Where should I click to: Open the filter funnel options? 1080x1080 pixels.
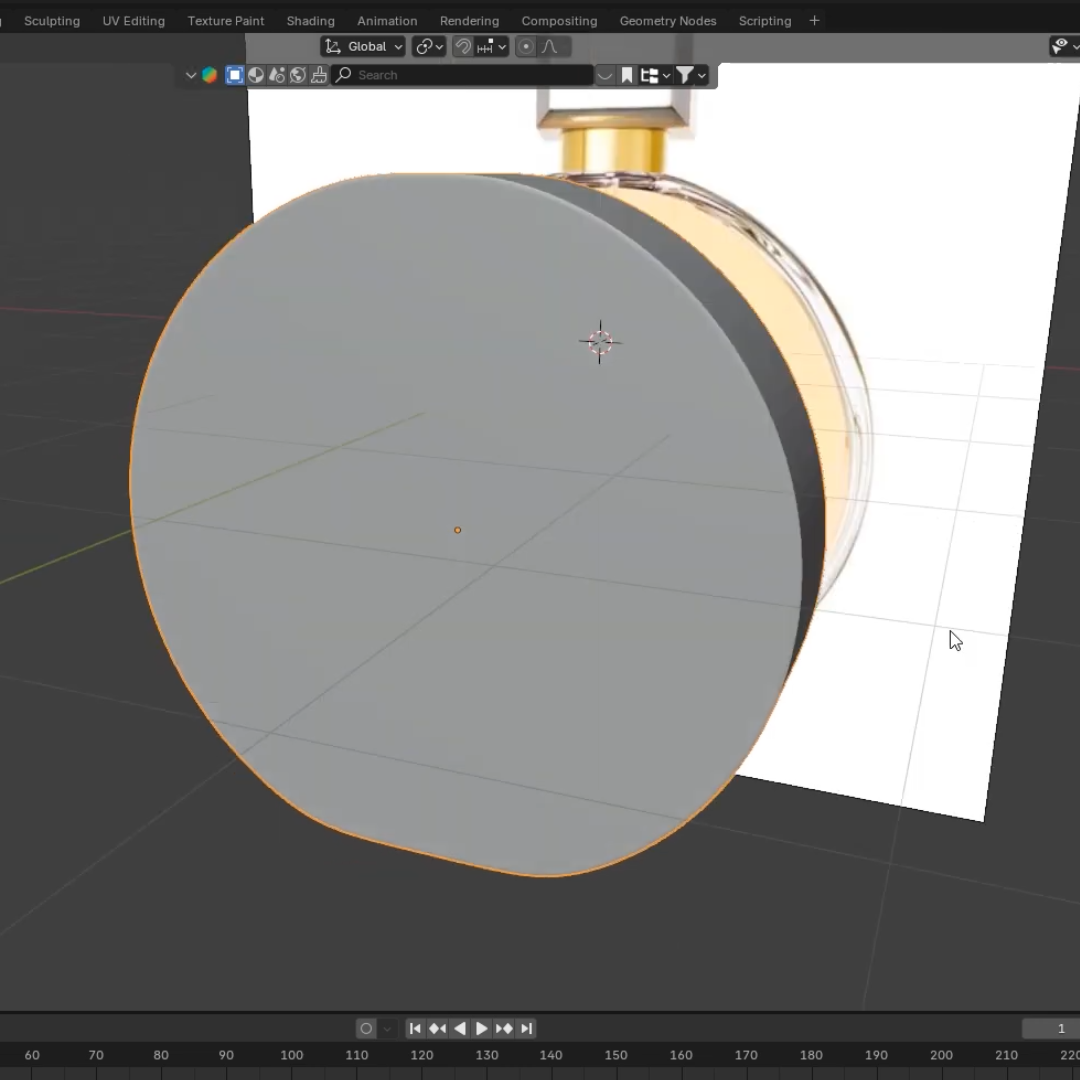691,75
